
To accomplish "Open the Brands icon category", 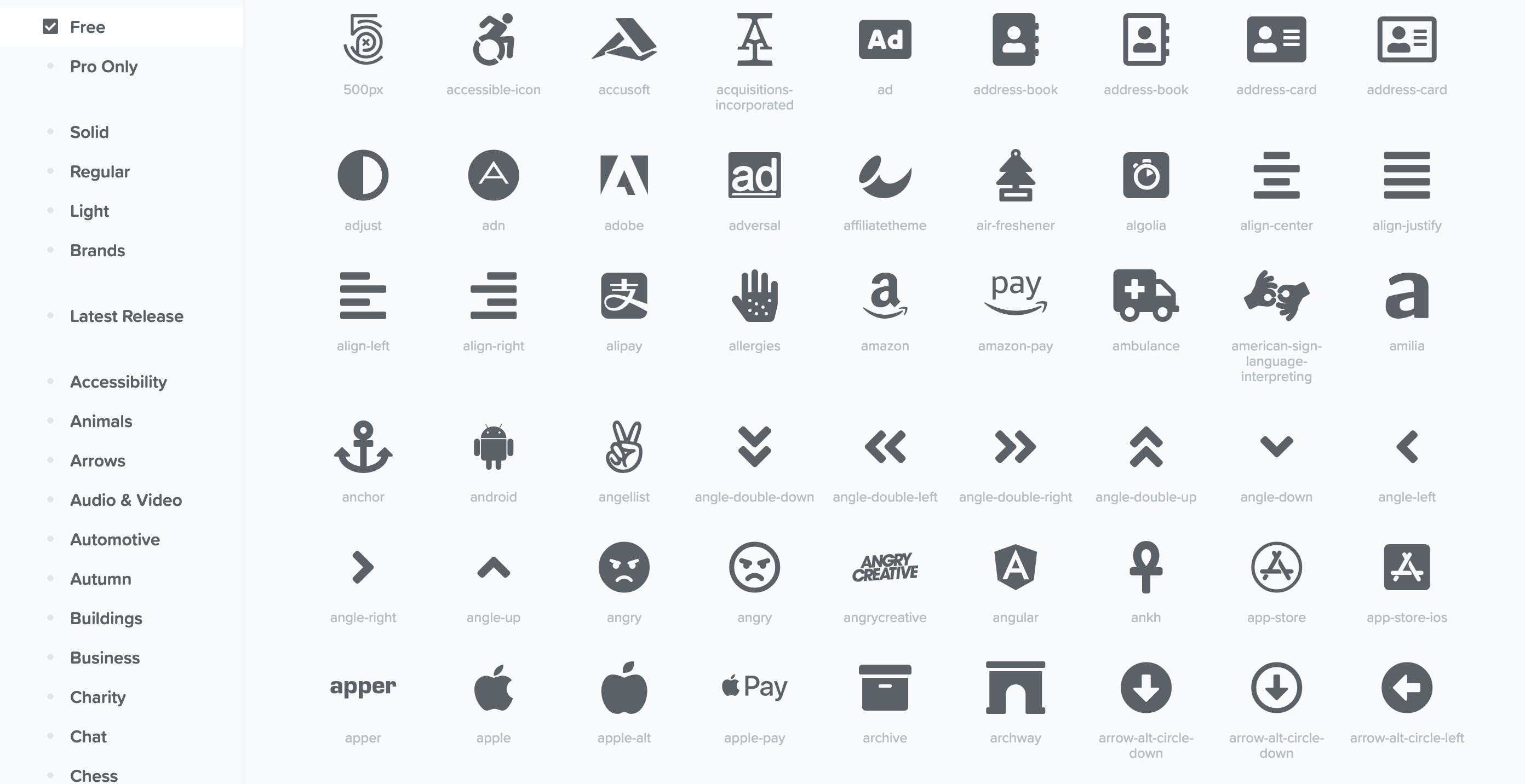I will point(97,250).
